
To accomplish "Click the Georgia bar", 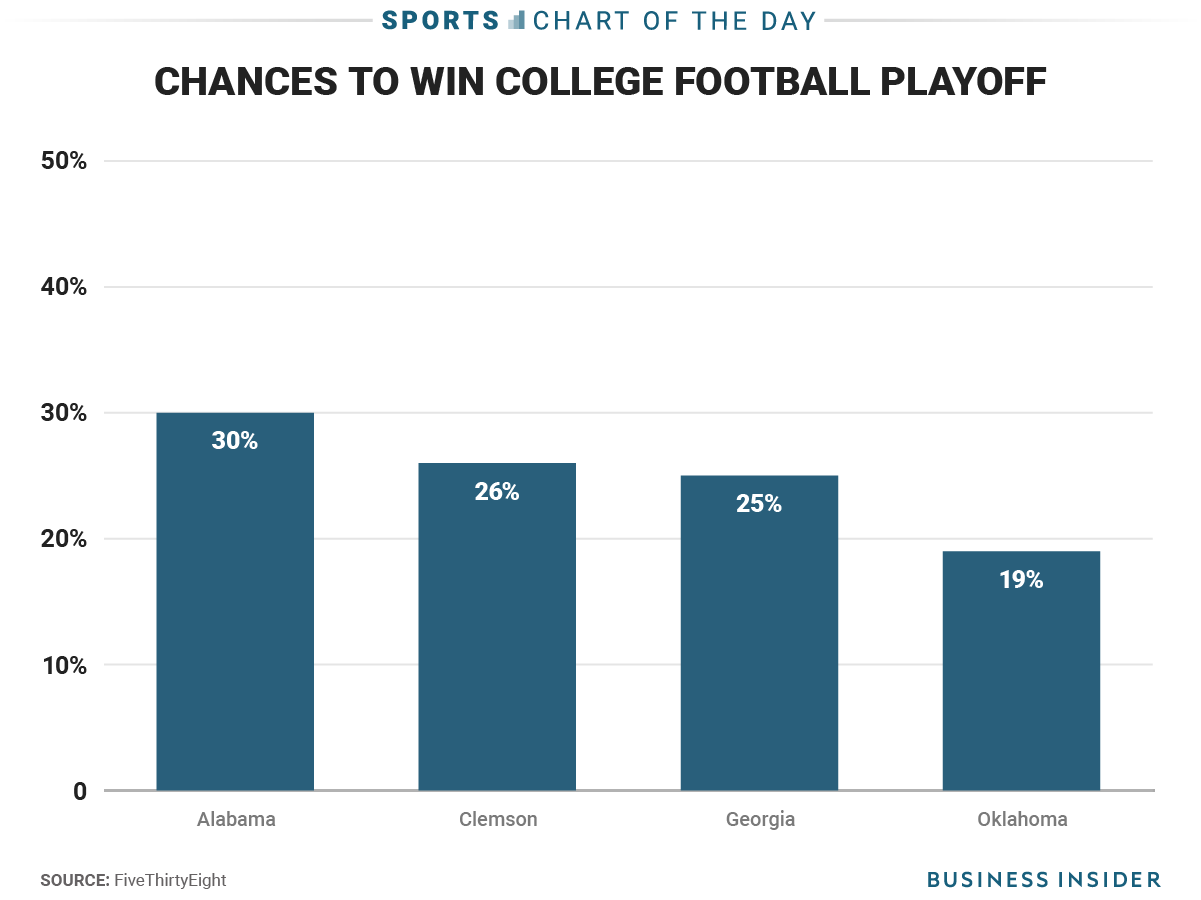I will (759, 650).
